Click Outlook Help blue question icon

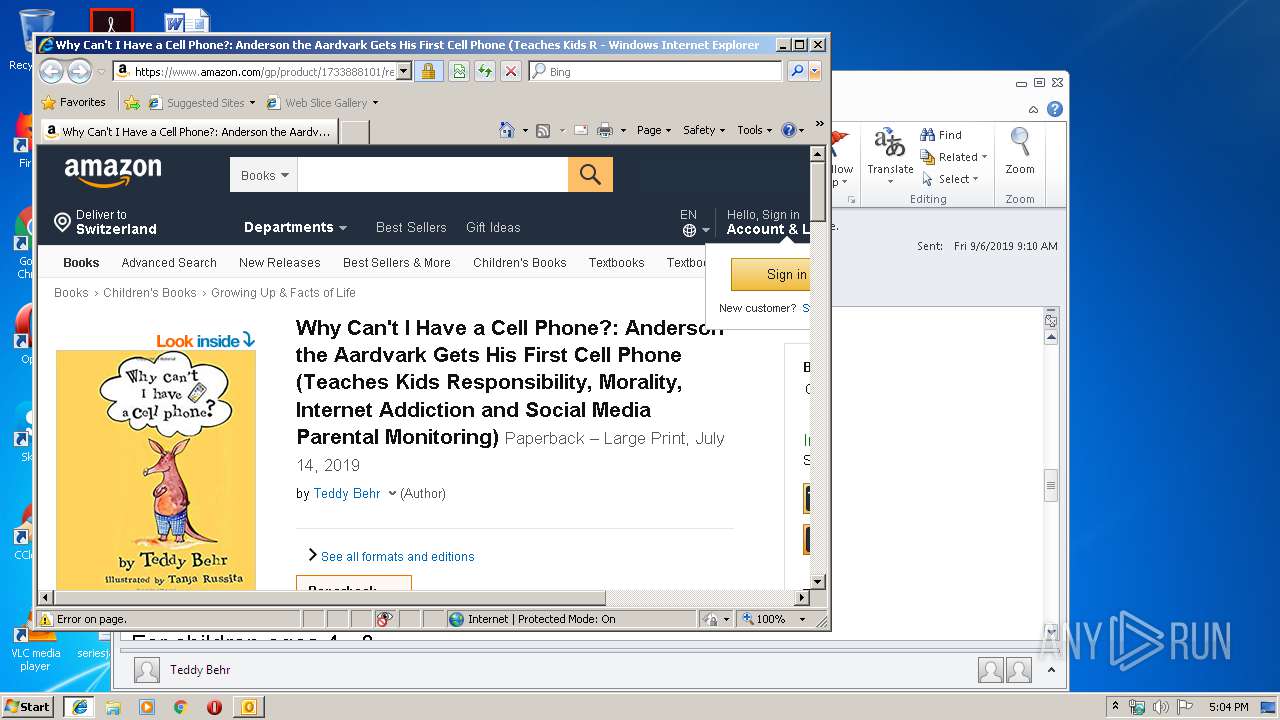coord(1055,109)
